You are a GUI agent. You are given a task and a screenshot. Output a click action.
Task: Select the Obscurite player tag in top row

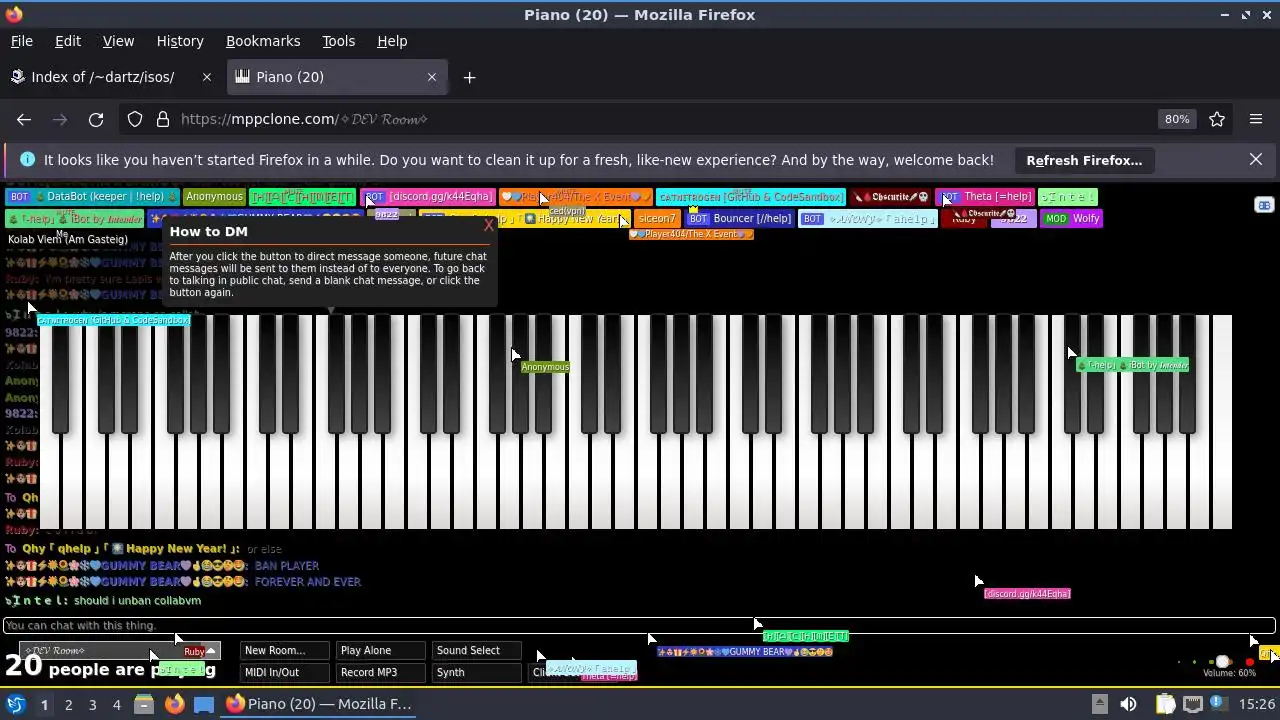891,197
